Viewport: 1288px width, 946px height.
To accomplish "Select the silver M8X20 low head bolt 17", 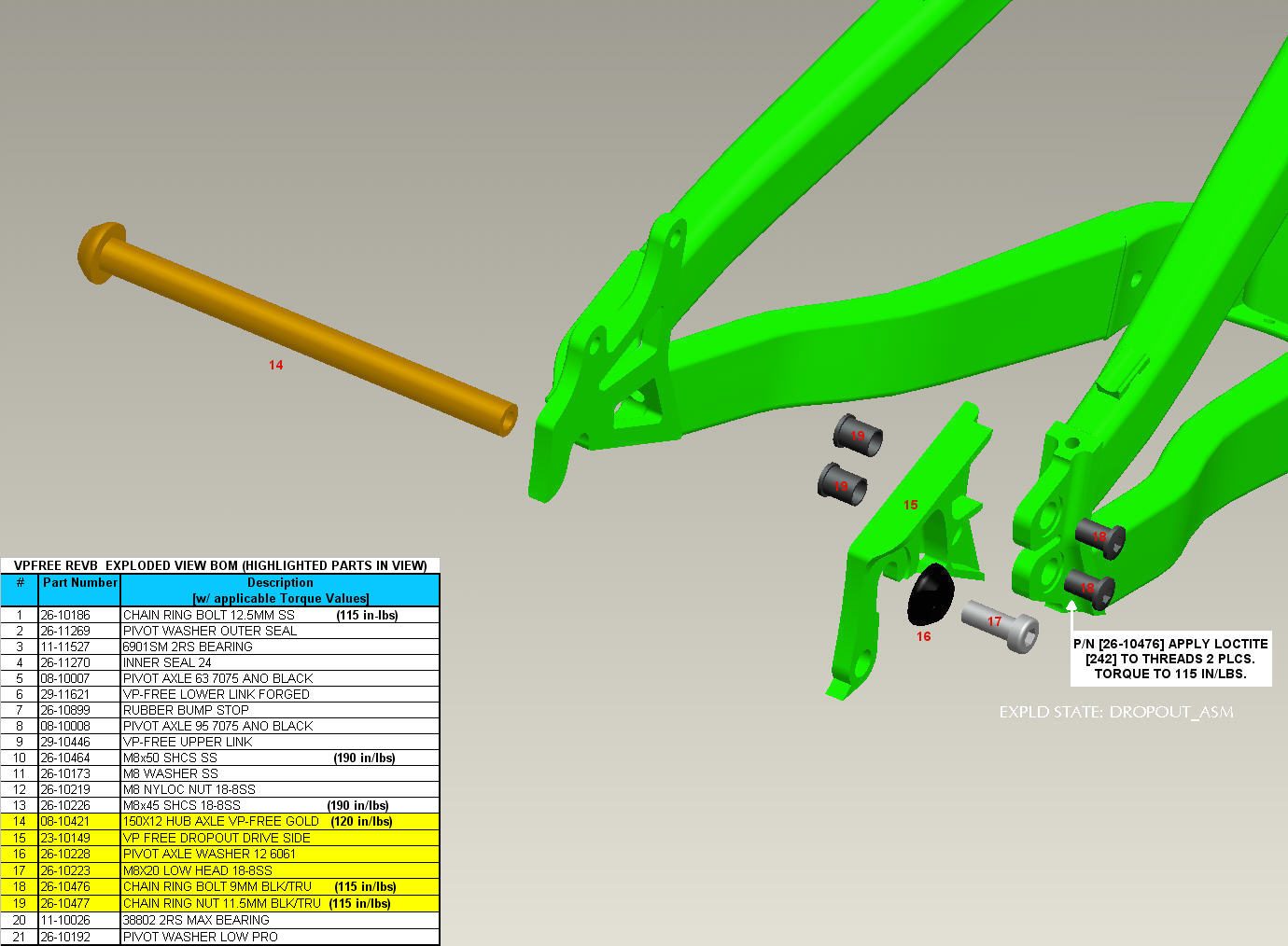I will tap(999, 623).
